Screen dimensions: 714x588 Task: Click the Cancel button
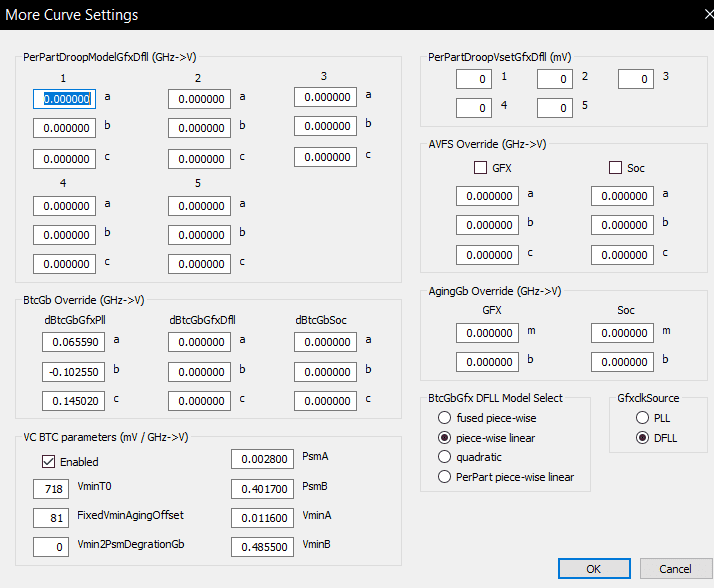675,568
